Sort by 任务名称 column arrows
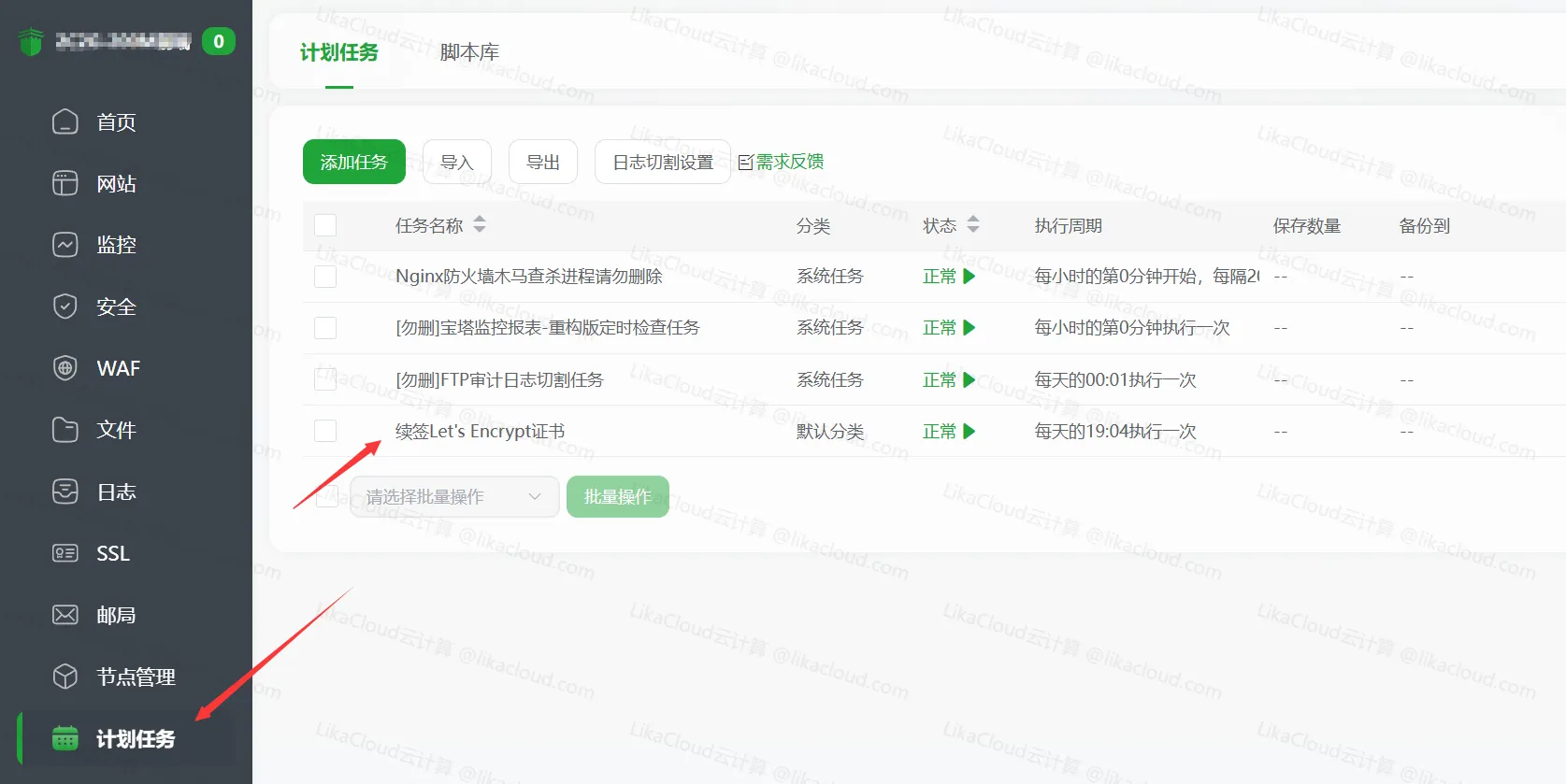The height and width of the screenshot is (784, 1566). (x=480, y=224)
